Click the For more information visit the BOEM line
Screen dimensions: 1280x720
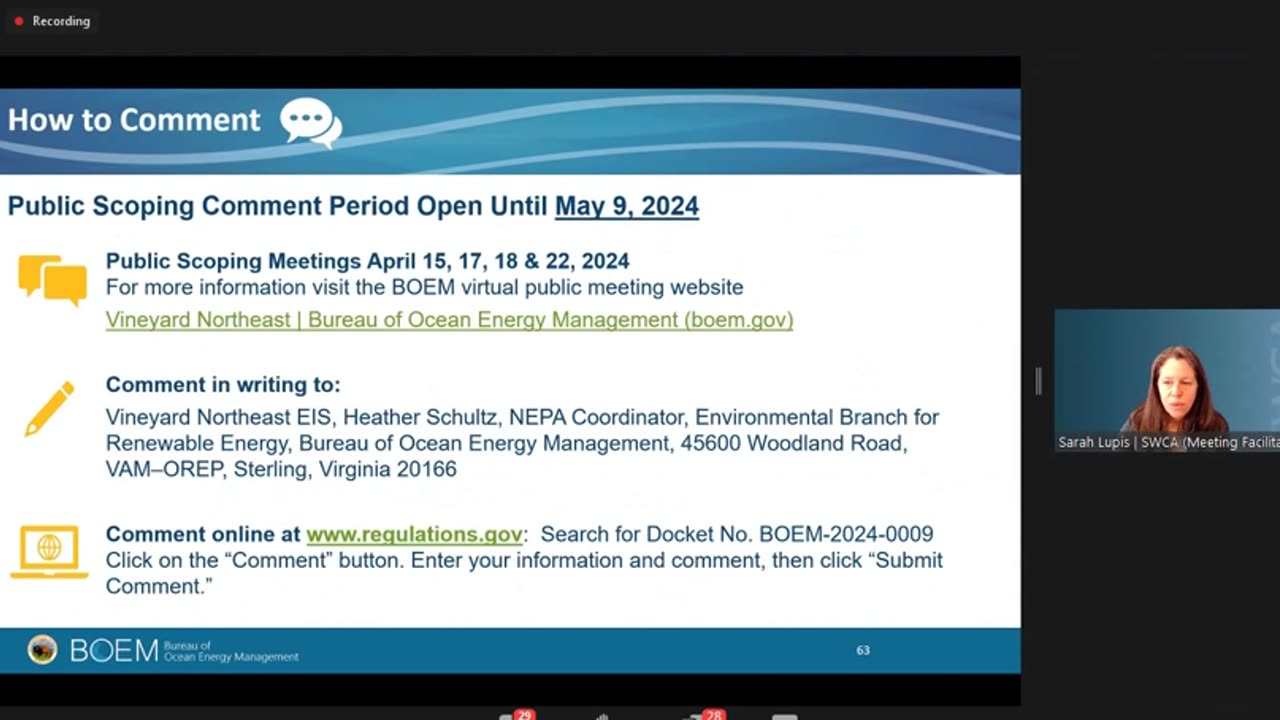pyautogui.click(x=424, y=287)
